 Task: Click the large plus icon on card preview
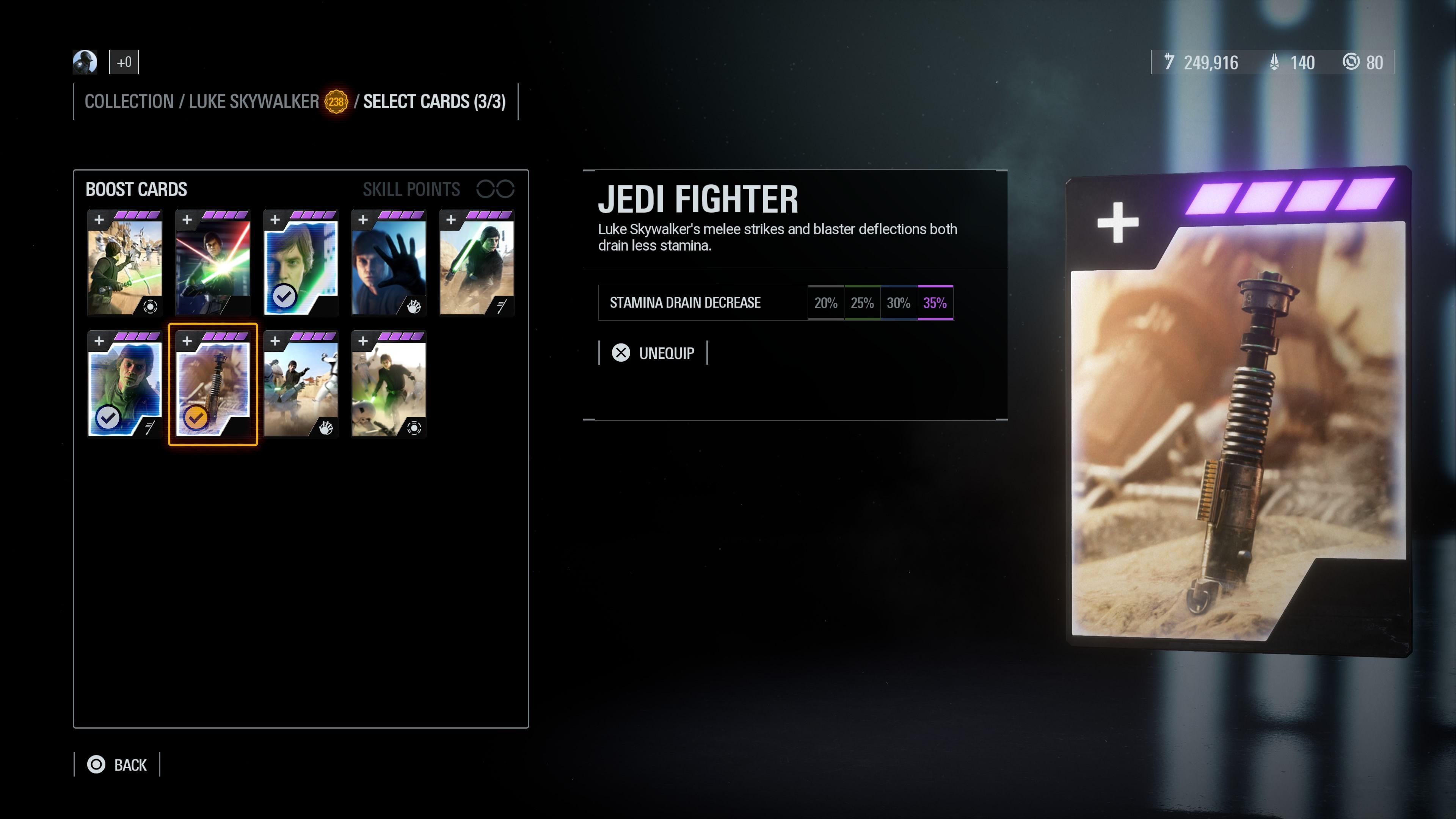(1118, 222)
